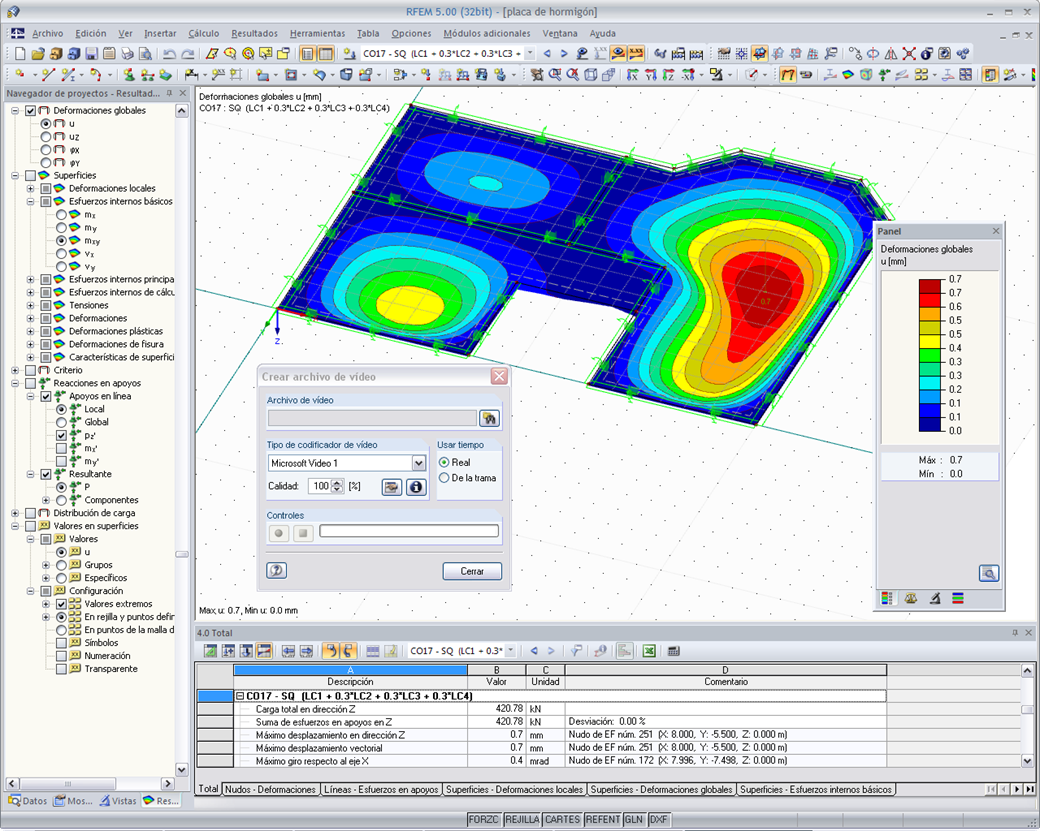Click the REJILLA status bar button

[x=522, y=820]
